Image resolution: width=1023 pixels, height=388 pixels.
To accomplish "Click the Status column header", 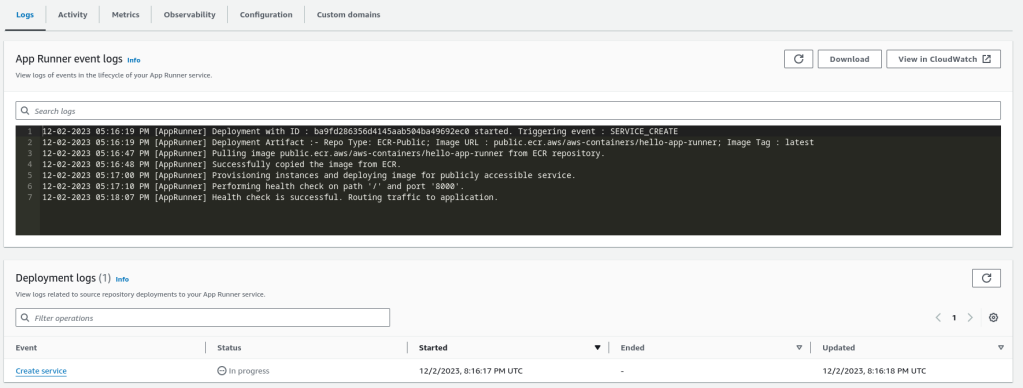I will pos(229,348).
